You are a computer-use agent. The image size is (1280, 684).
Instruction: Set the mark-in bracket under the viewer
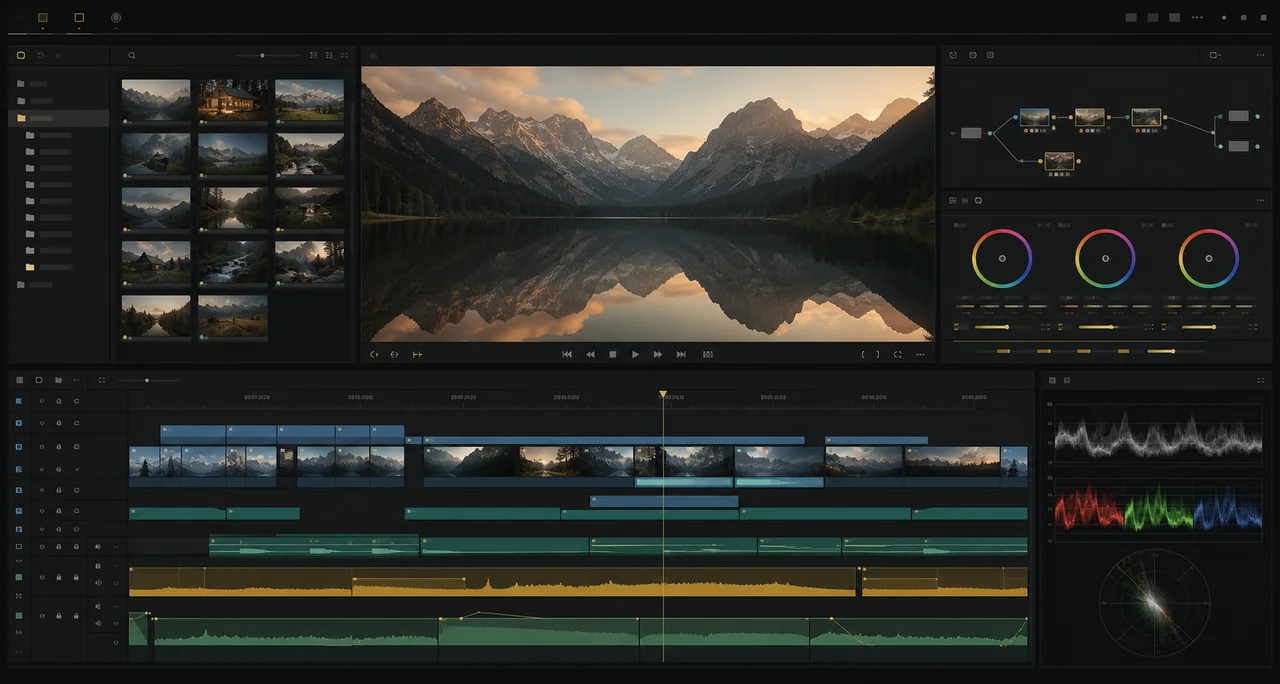click(863, 354)
